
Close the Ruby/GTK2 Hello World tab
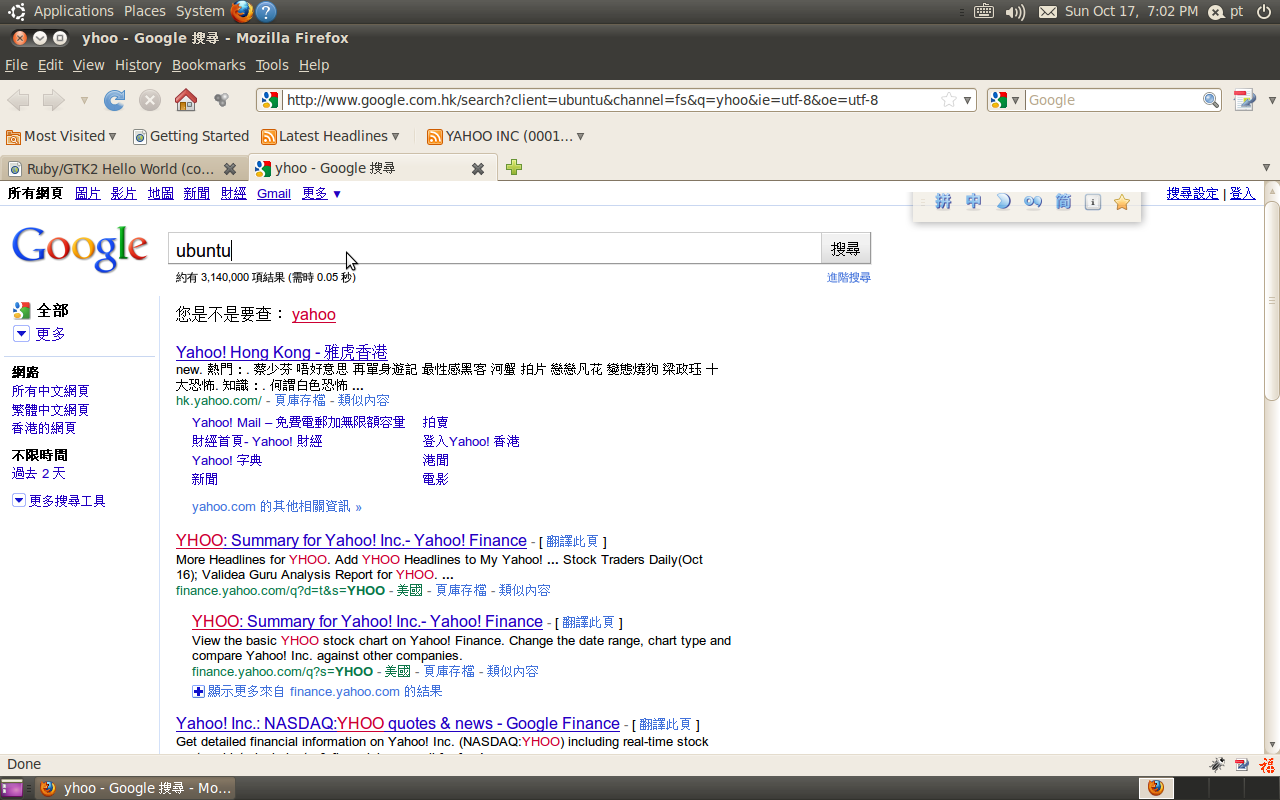coord(230,169)
